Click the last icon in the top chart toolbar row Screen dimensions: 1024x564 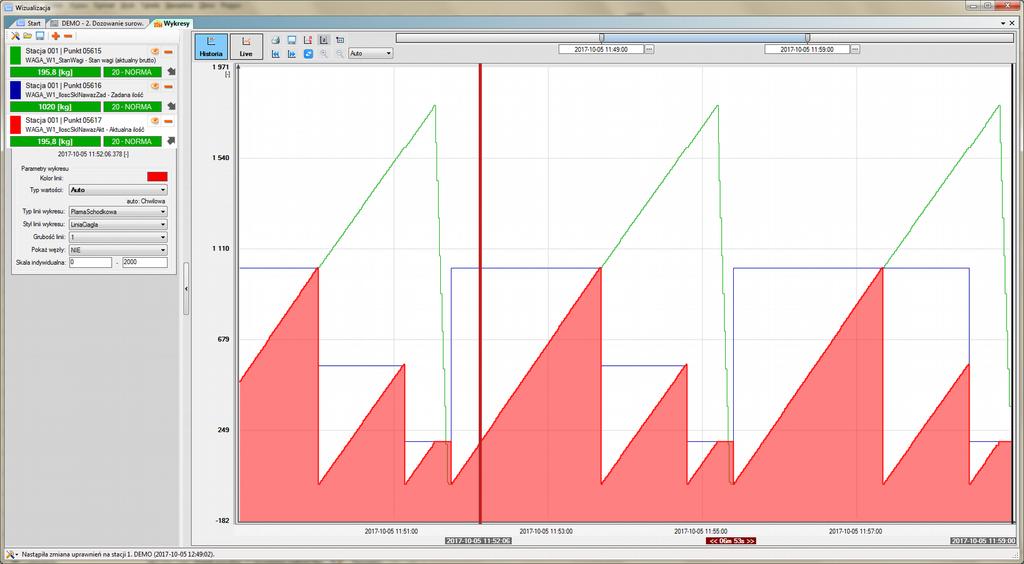pos(340,40)
